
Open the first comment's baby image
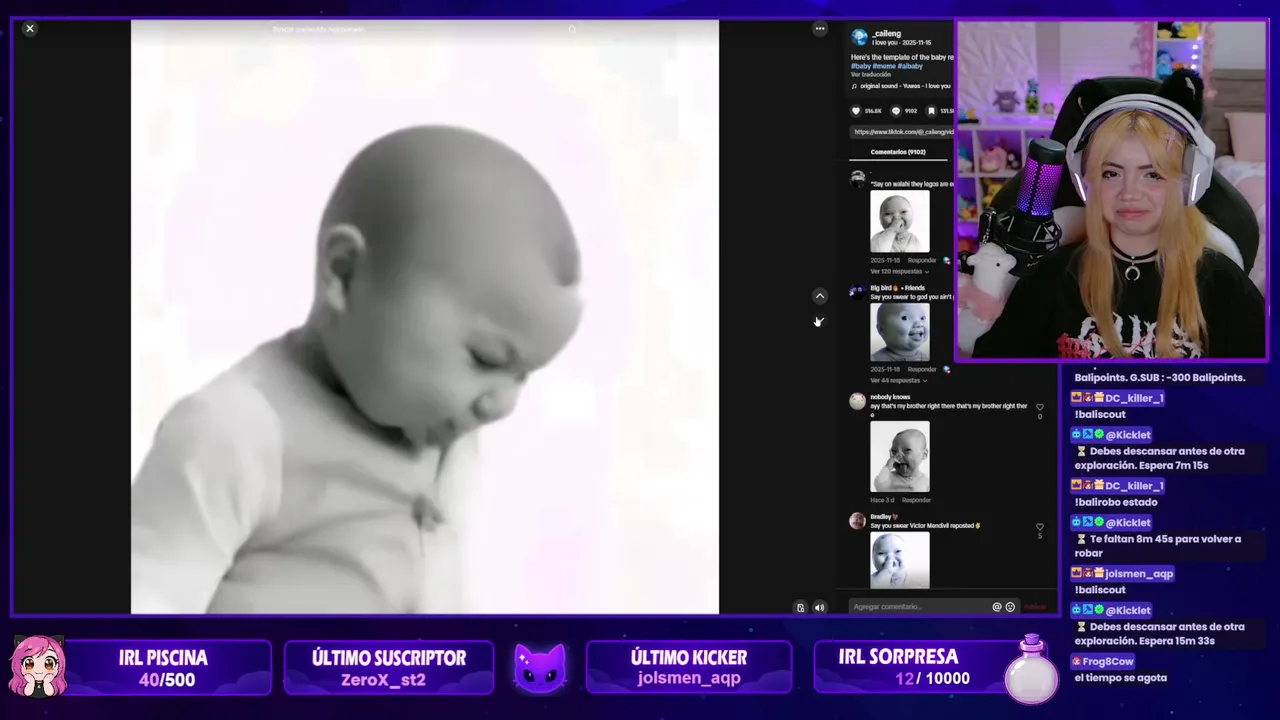tap(900, 222)
